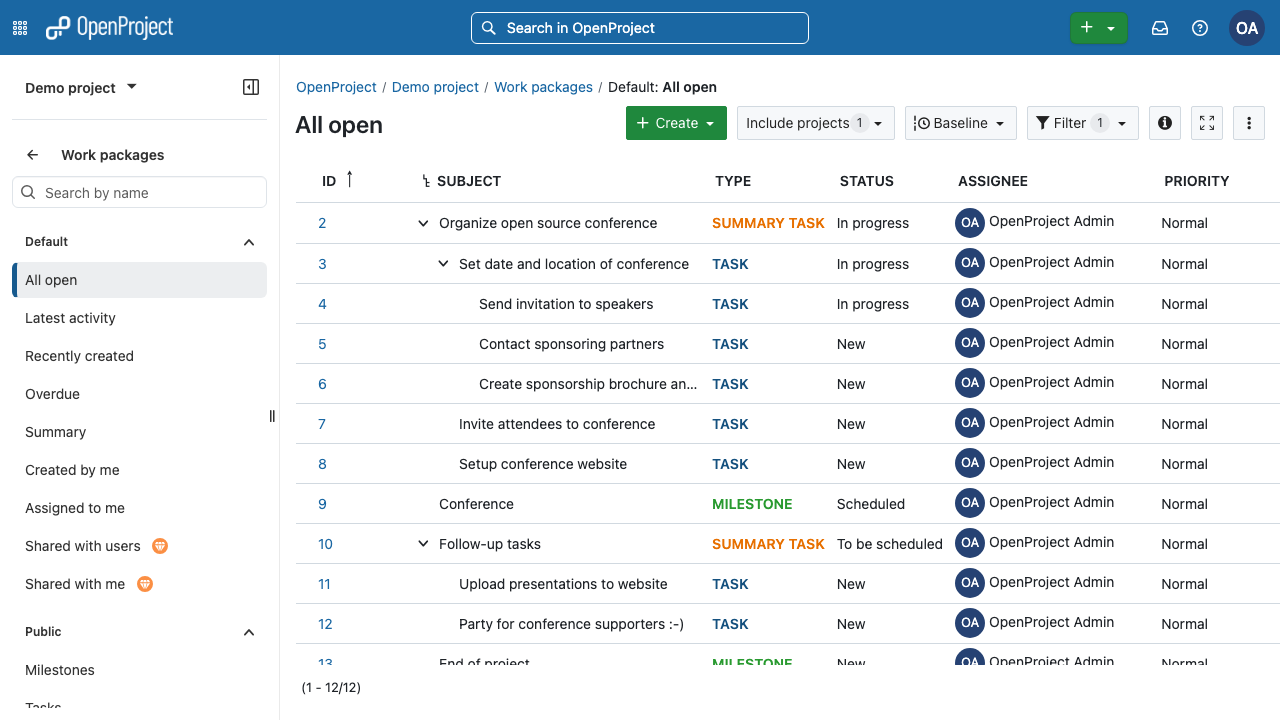Viewport: 1280px width, 720px height.
Task: Open work package ID 9 link
Action: point(322,504)
